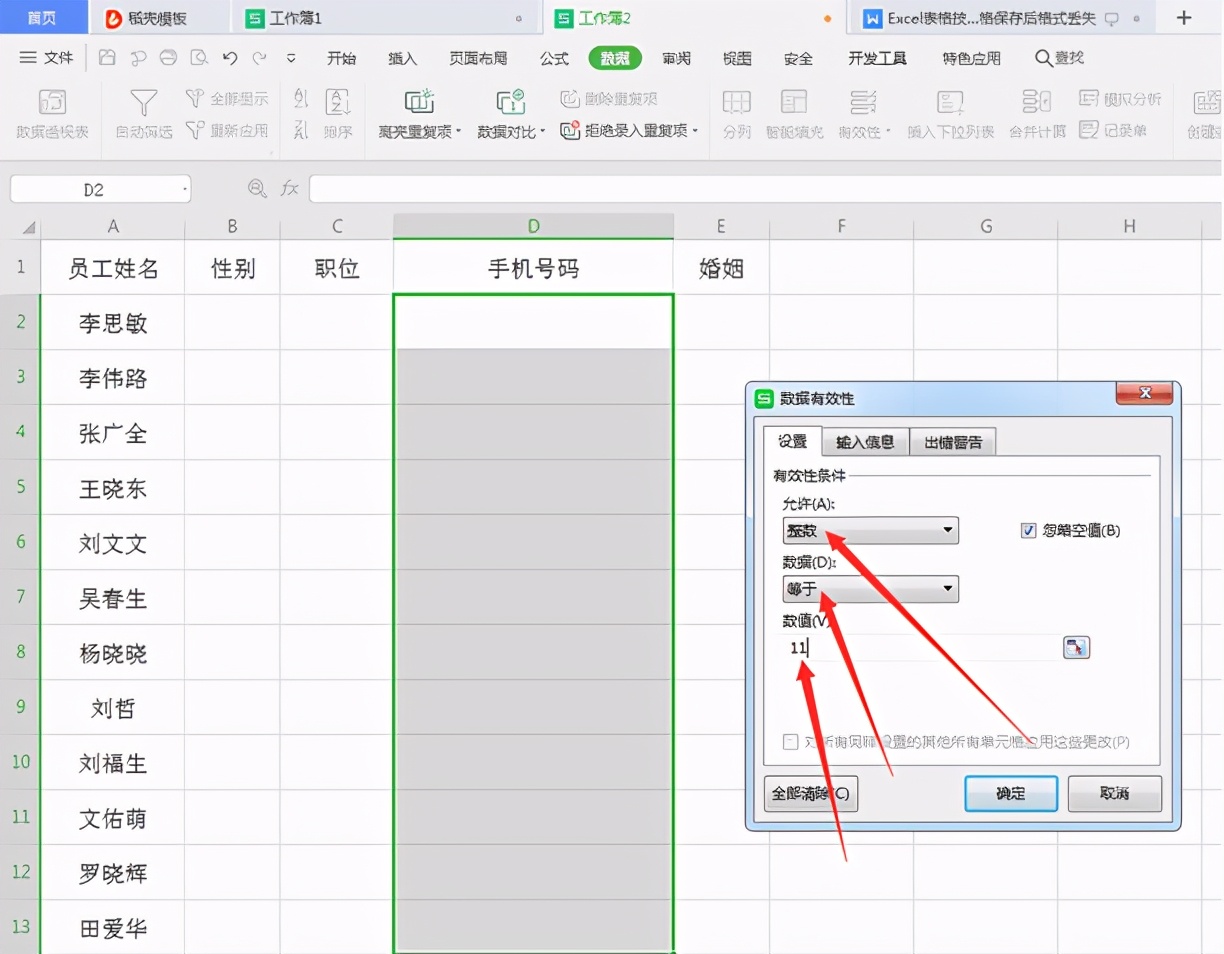1224x954 pixels.
Task: Click 取消 in the validity dialog
Action: tap(1115, 793)
